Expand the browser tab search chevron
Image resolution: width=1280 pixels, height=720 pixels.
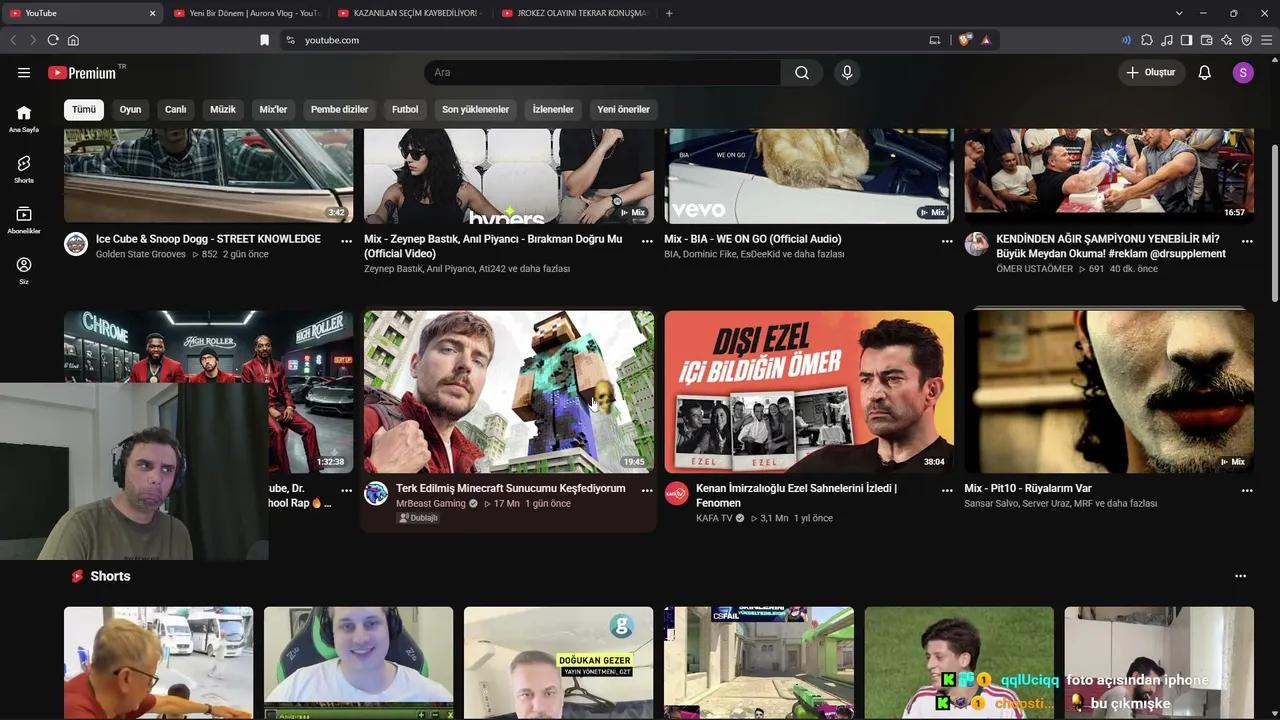1179,13
